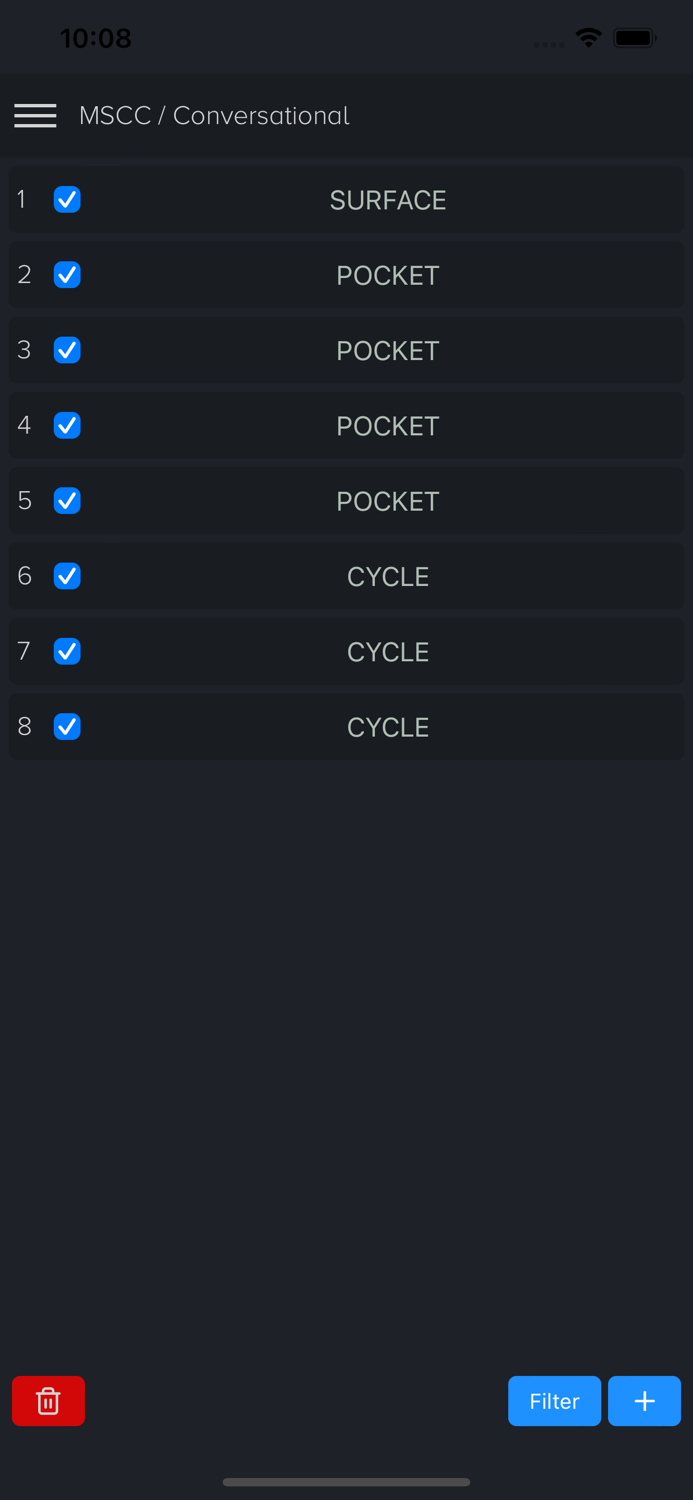The height and width of the screenshot is (1500, 693).
Task: Select the CYCLE operation in row 7
Action: pos(388,651)
